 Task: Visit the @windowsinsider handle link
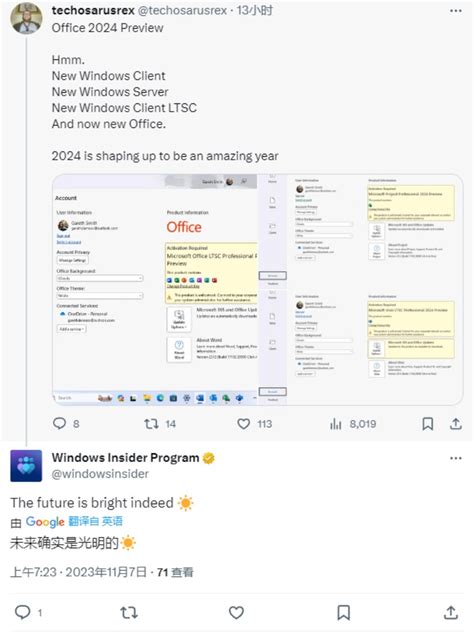click(100, 473)
